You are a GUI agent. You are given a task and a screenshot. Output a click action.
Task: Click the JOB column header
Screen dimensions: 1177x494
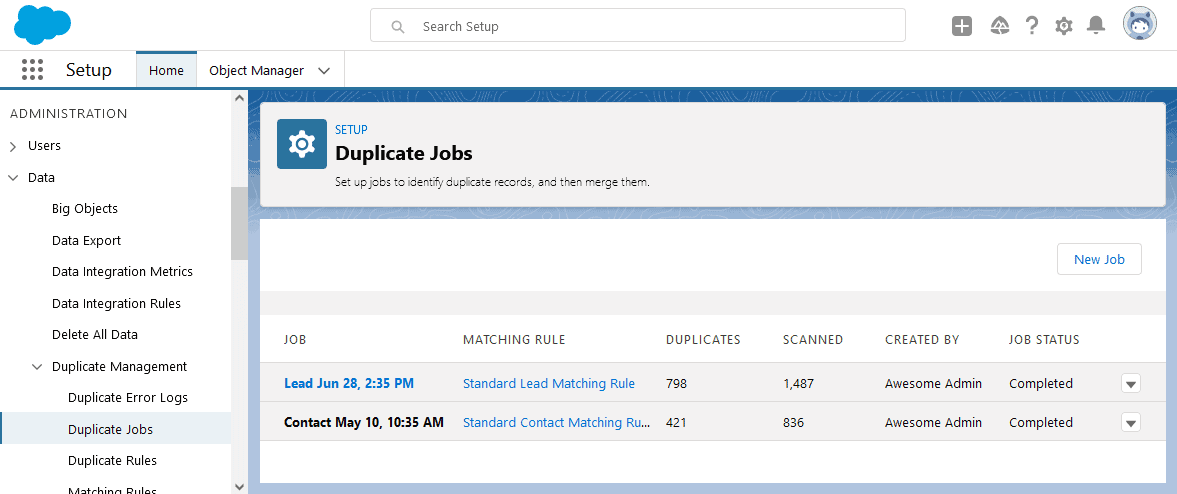[x=295, y=339]
